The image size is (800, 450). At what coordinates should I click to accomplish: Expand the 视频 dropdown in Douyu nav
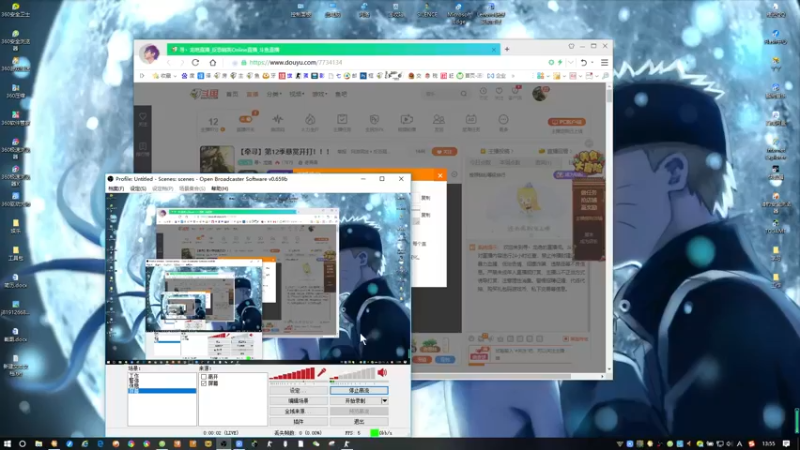(x=296, y=94)
